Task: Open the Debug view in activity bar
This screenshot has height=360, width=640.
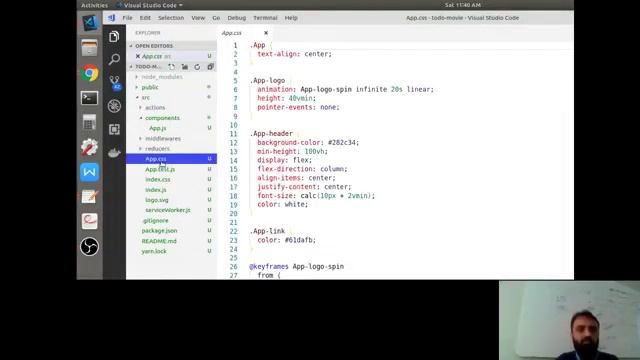Action: (114, 106)
